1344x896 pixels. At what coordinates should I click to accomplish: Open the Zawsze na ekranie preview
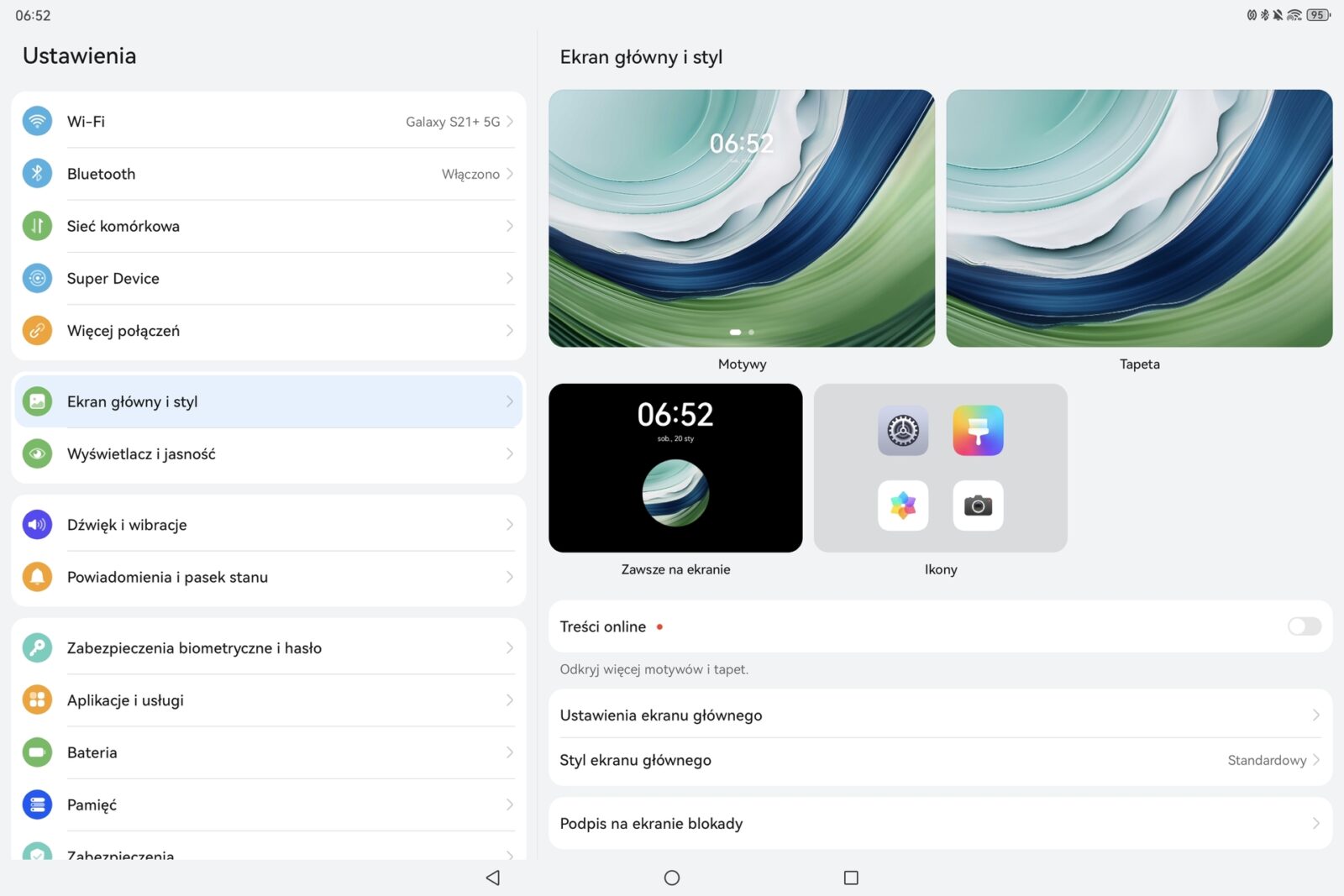tap(675, 468)
